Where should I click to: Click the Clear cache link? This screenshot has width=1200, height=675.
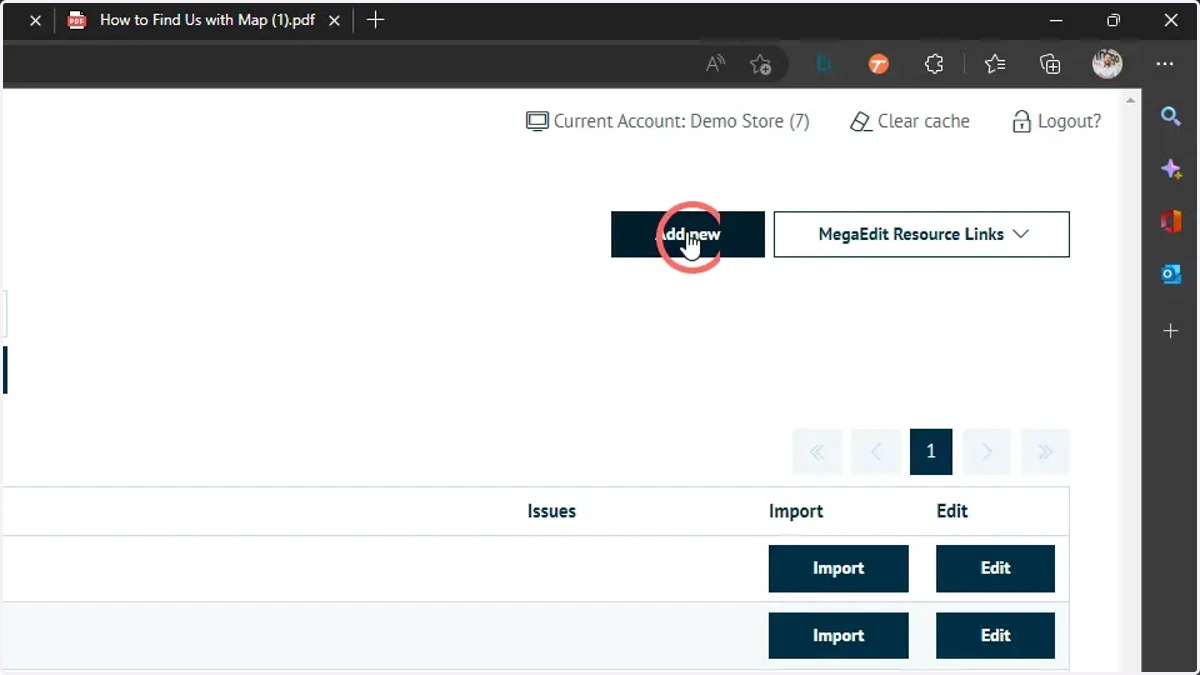click(910, 121)
